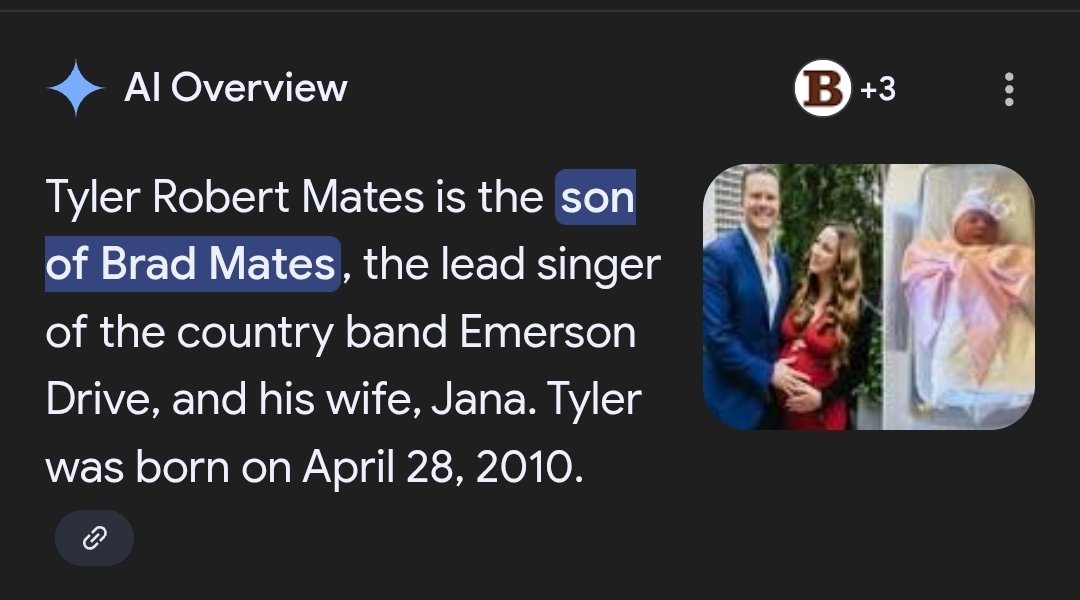Click the words "was born on"
This screenshot has height=600, width=1080.
point(168,467)
